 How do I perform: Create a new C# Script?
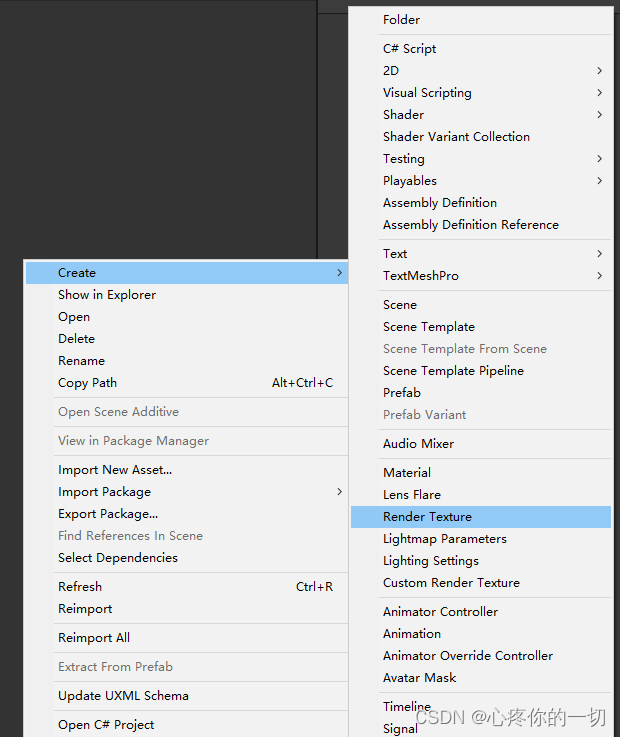[410, 49]
